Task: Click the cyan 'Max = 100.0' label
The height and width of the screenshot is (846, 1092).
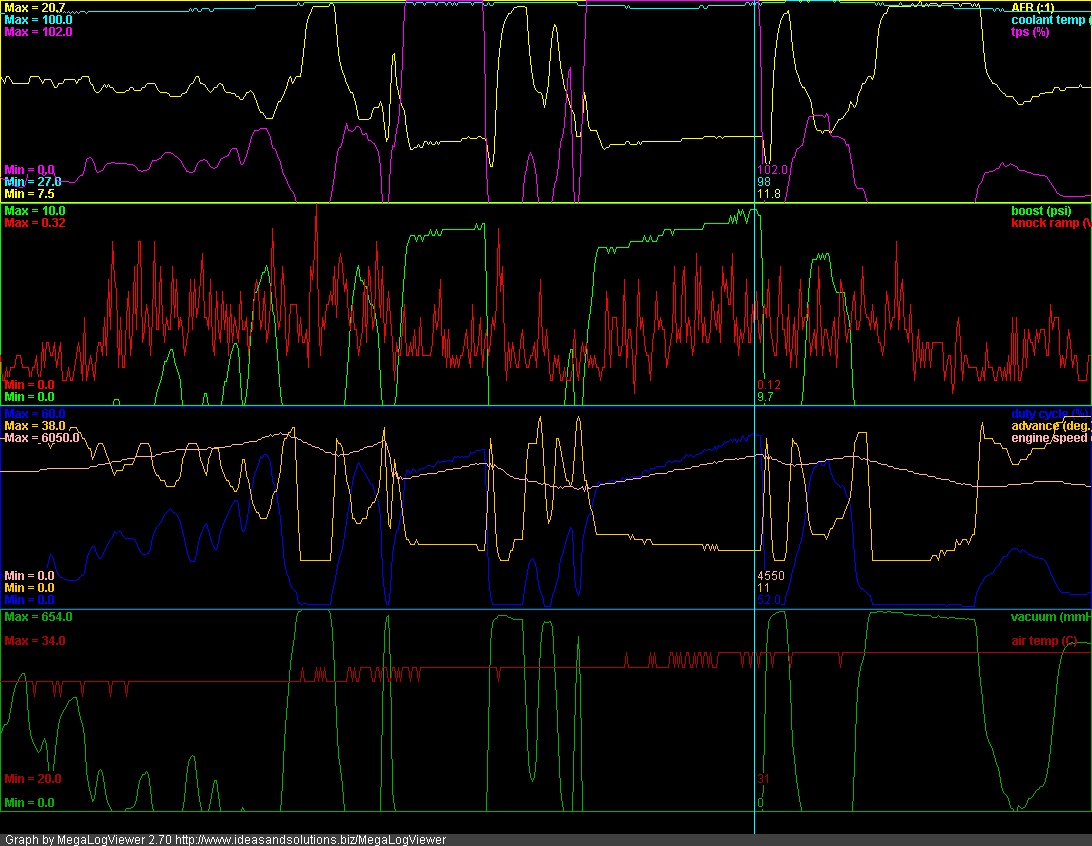Action: [x=38, y=20]
